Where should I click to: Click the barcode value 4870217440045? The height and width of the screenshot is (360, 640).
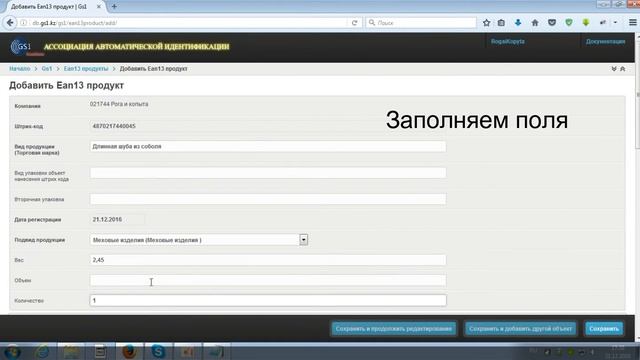(x=114, y=126)
